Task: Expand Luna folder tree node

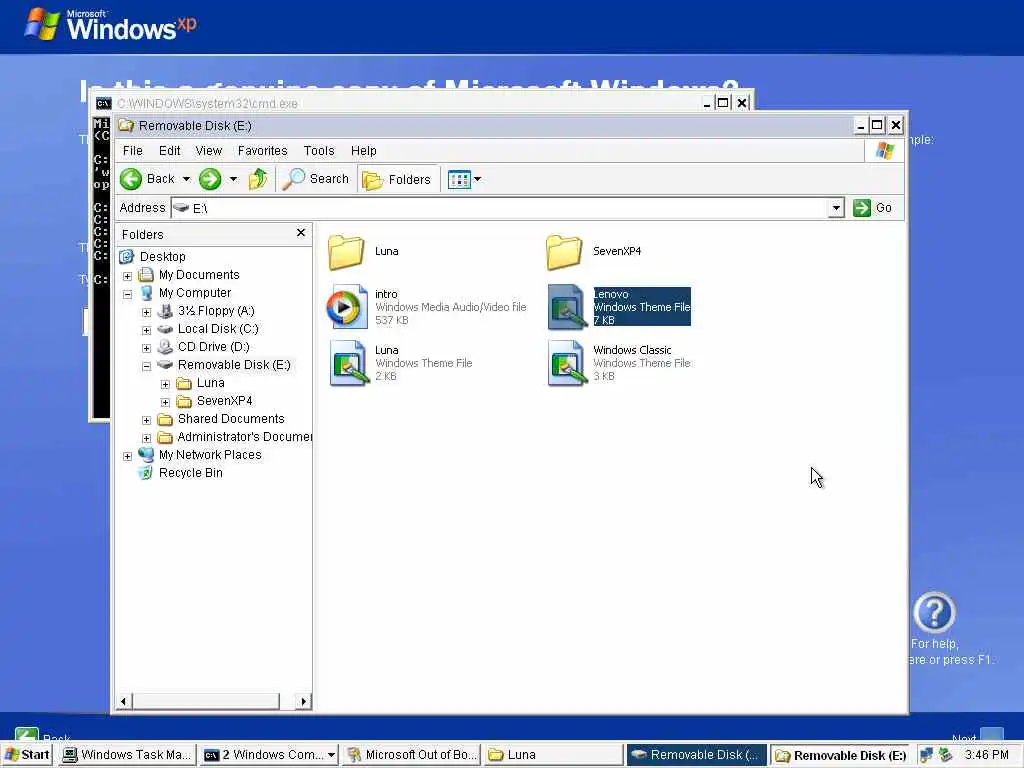Action: point(165,384)
